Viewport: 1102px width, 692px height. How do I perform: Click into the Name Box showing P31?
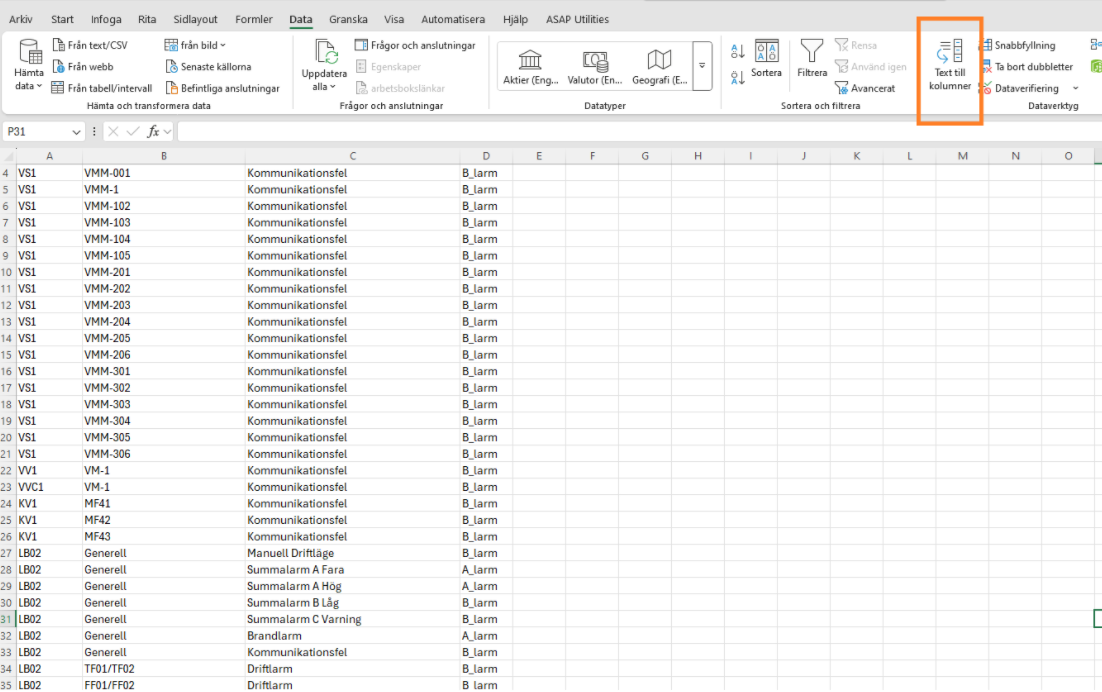[x=38, y=132]
